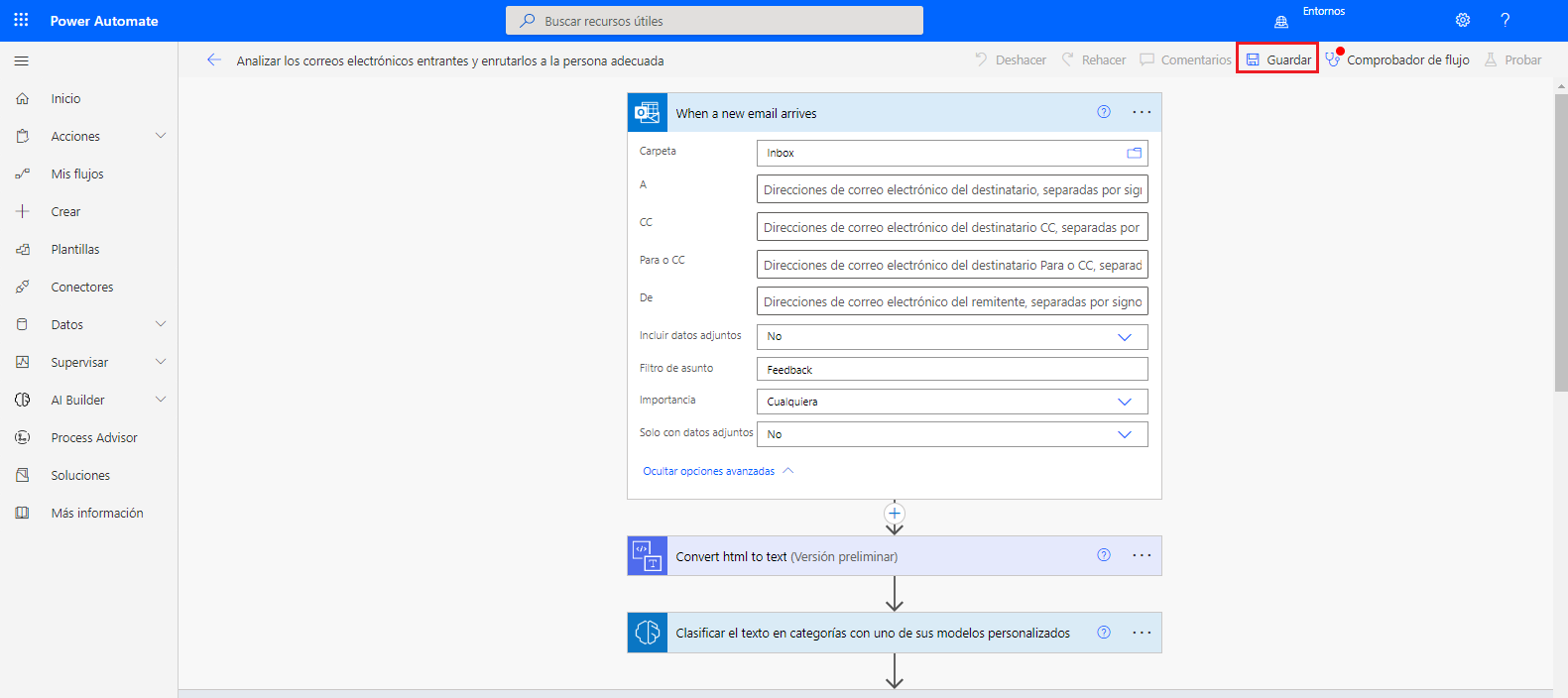Open the Settings gear icon
The height and width of the screenshot is (698, 1568).
[1463, 20]
